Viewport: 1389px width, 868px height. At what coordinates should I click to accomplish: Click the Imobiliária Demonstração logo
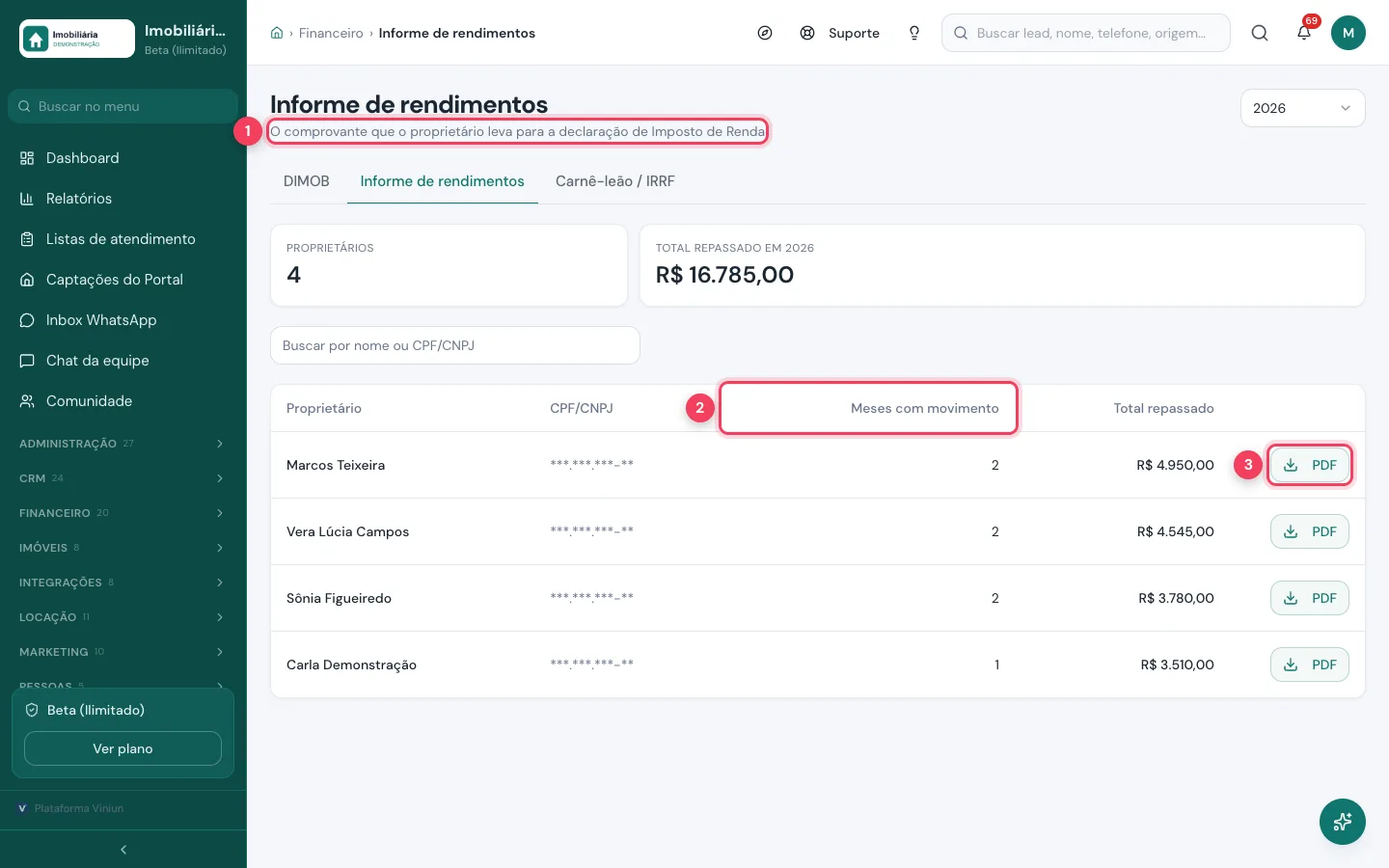77,39
